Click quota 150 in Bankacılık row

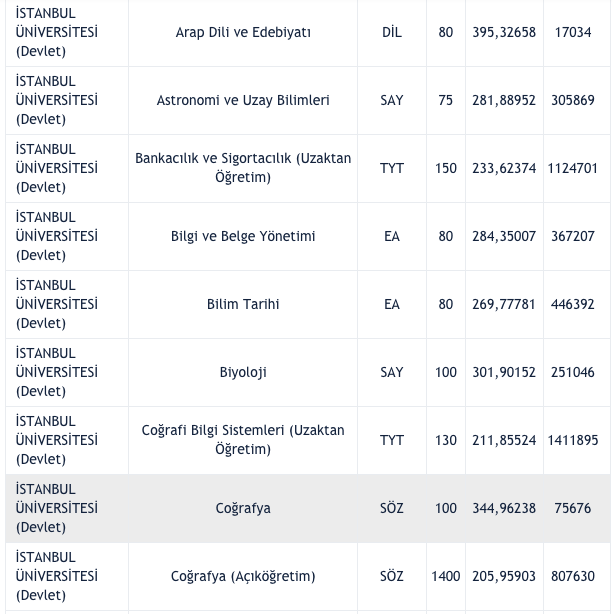[x=446, y=168]
